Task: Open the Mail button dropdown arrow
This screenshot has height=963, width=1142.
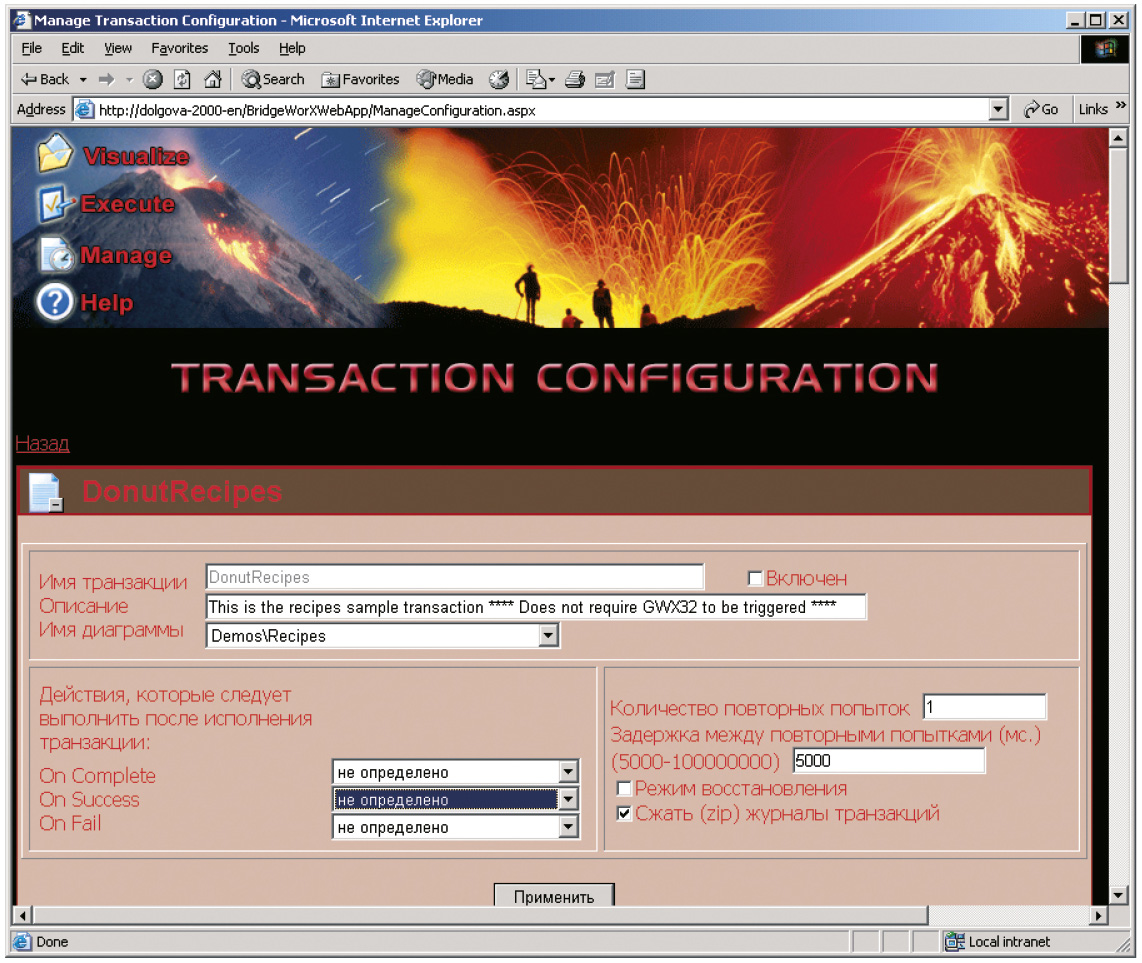Action: (551, 79)
